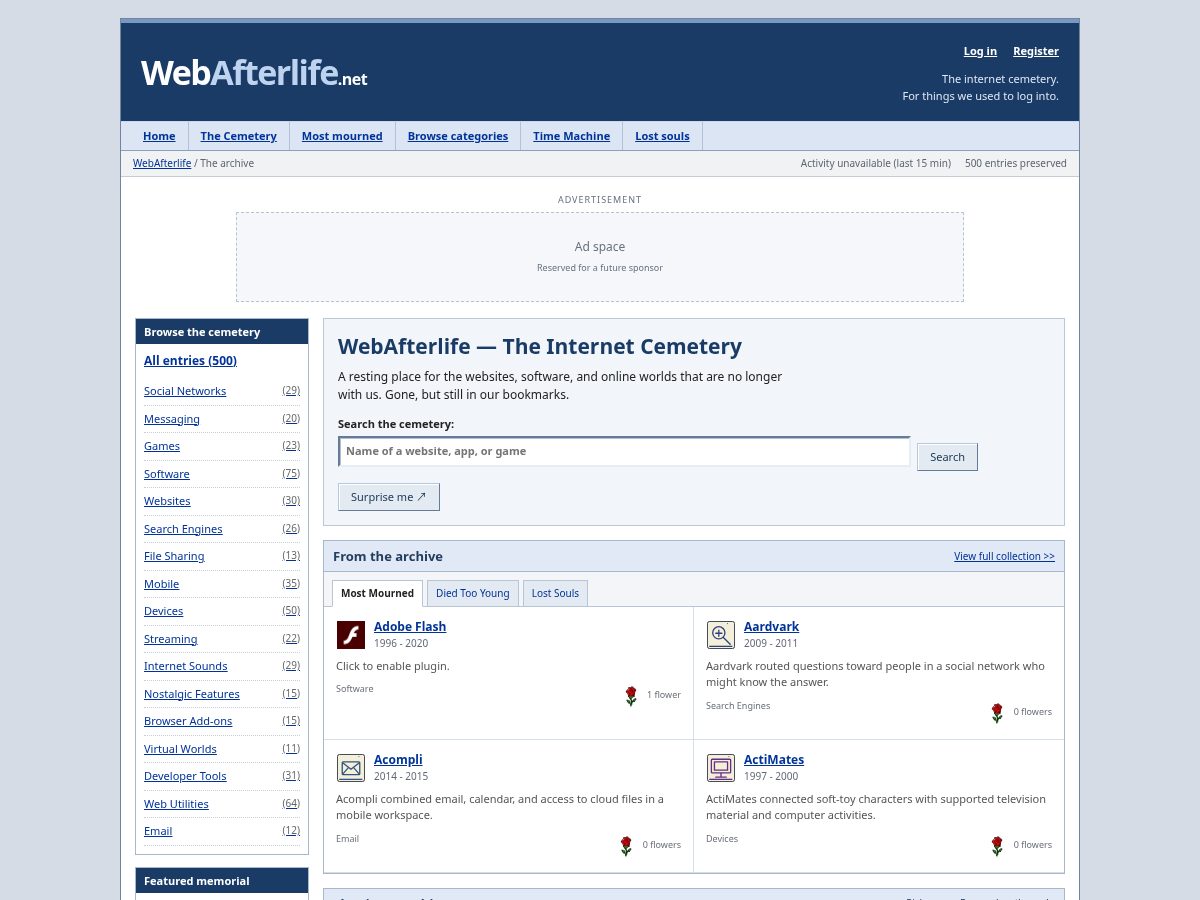Click the rose icon for ActiMates
Screen dimensions: 1200x900
pyautogui.click(x=997, y=846)
